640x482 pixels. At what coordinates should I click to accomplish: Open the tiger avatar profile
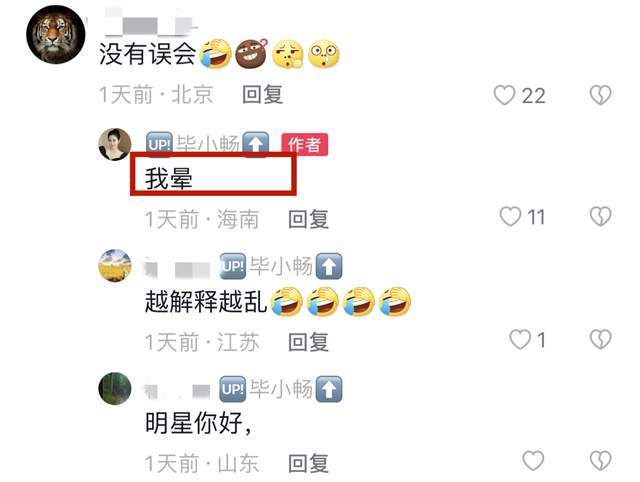[56, 34]
